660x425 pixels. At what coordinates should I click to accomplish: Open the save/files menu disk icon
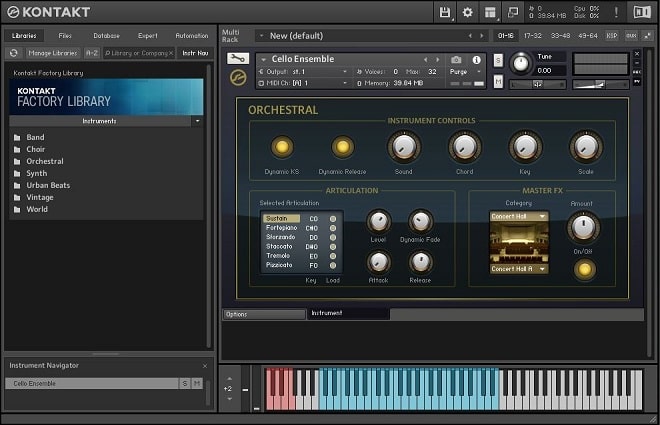point(445,12)
